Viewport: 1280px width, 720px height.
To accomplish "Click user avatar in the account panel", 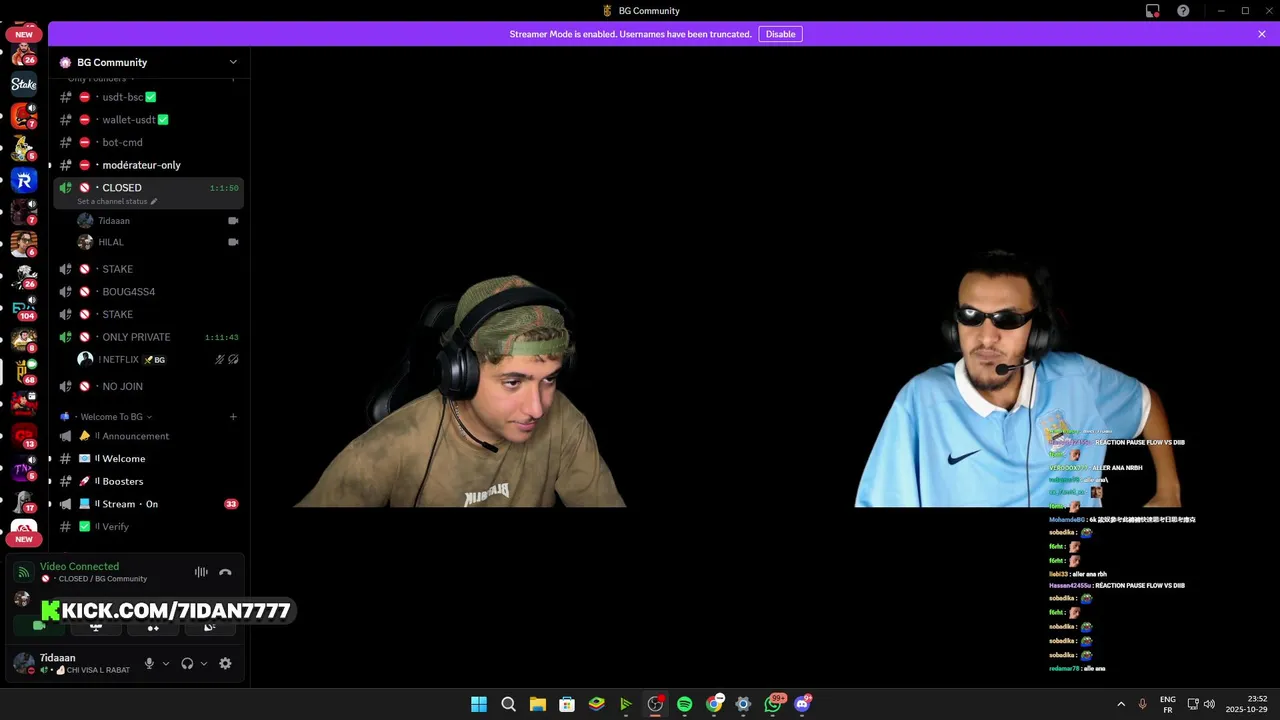I will [23, 662].
